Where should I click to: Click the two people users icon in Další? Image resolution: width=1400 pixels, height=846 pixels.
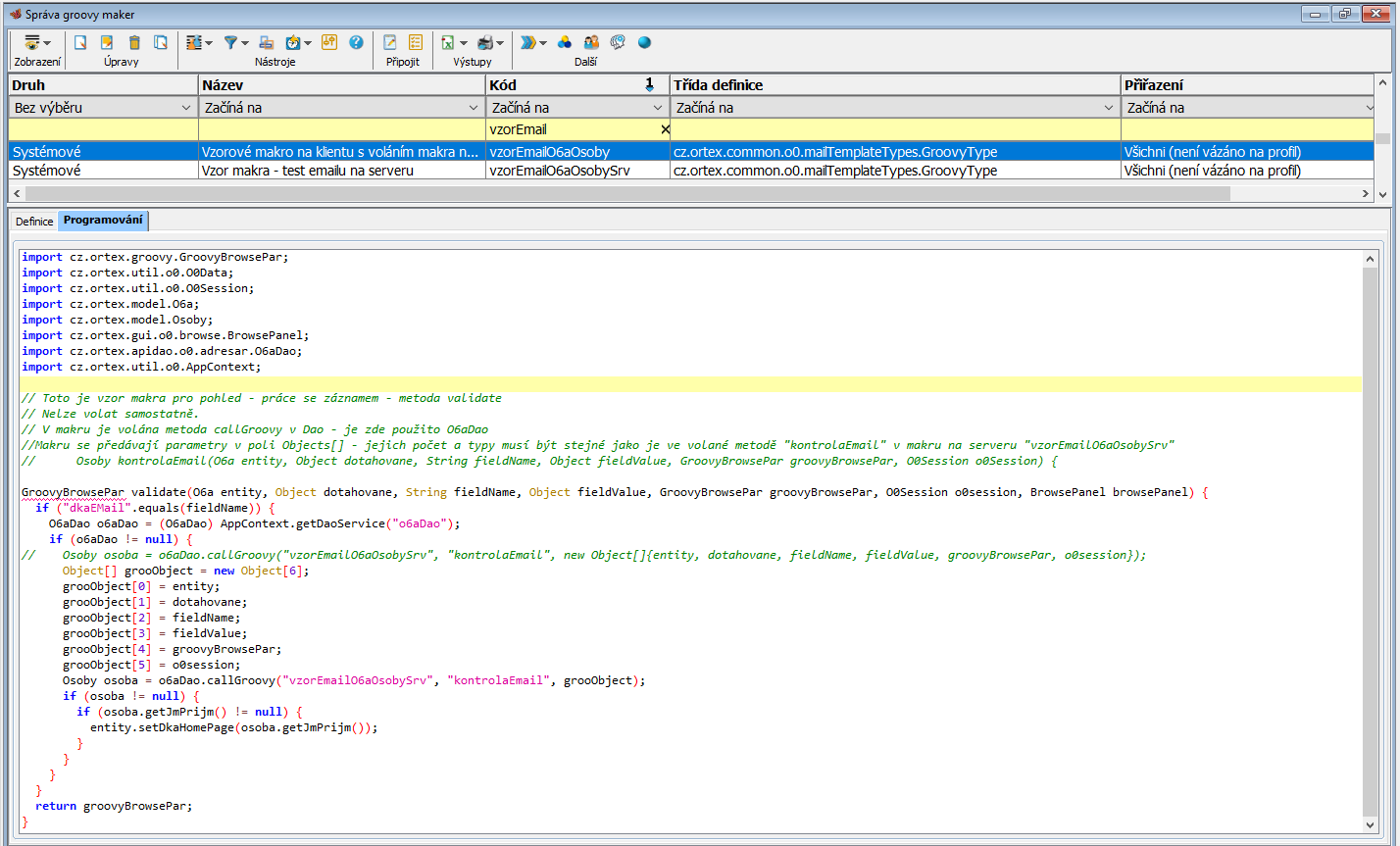(591, 43)
